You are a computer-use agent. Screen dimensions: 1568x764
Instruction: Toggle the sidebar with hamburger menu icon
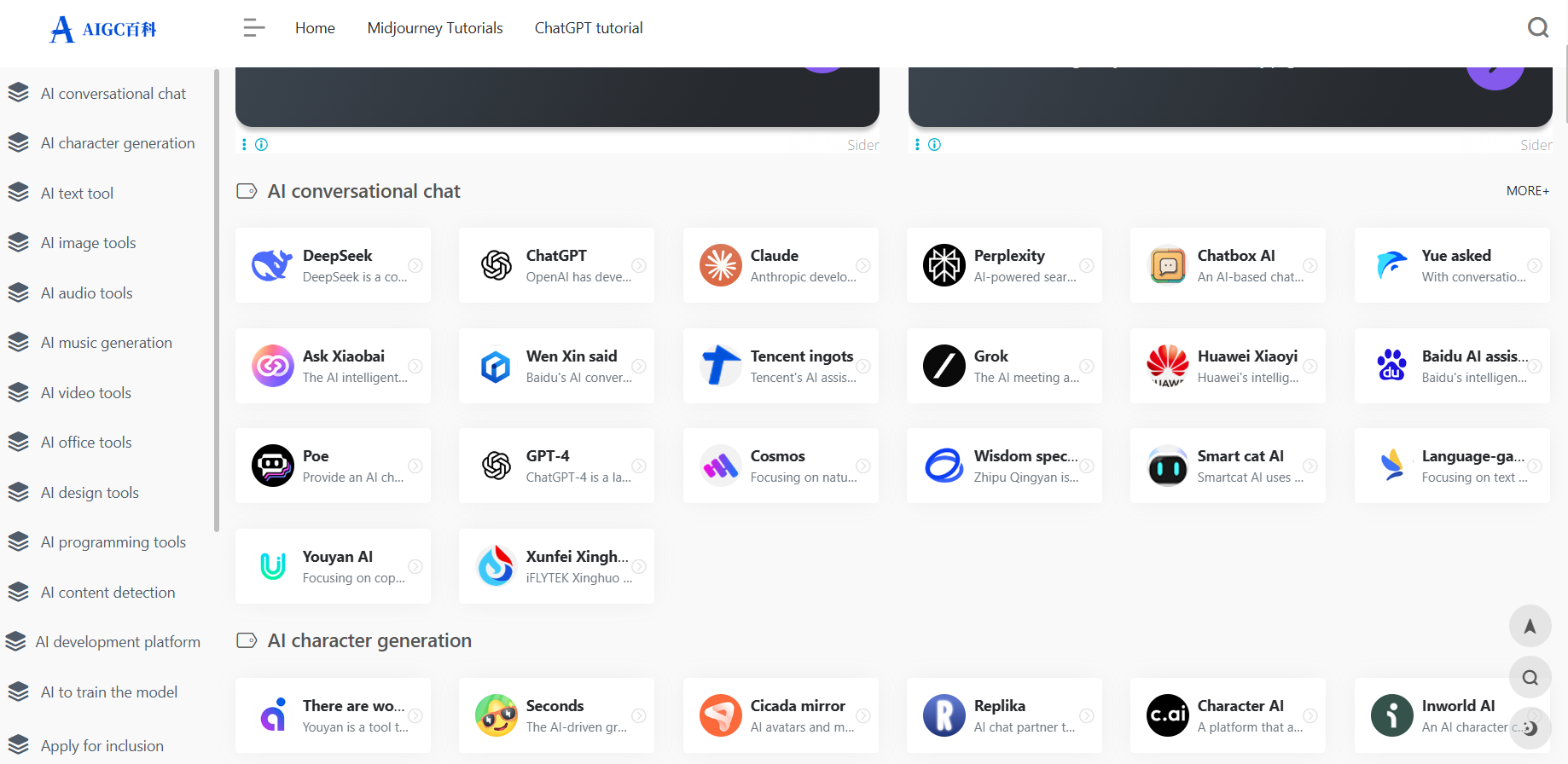tap(253, 28)
